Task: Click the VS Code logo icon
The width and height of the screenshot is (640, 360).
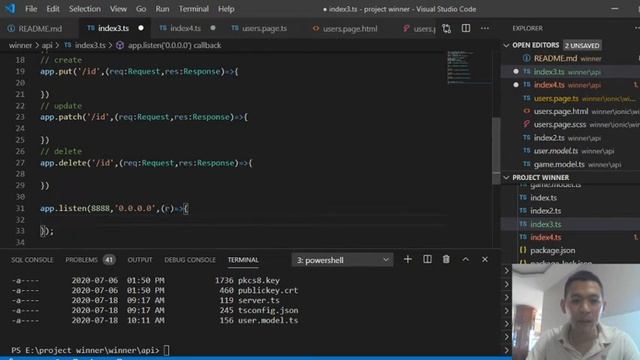Action: click(x=10, y=9)
